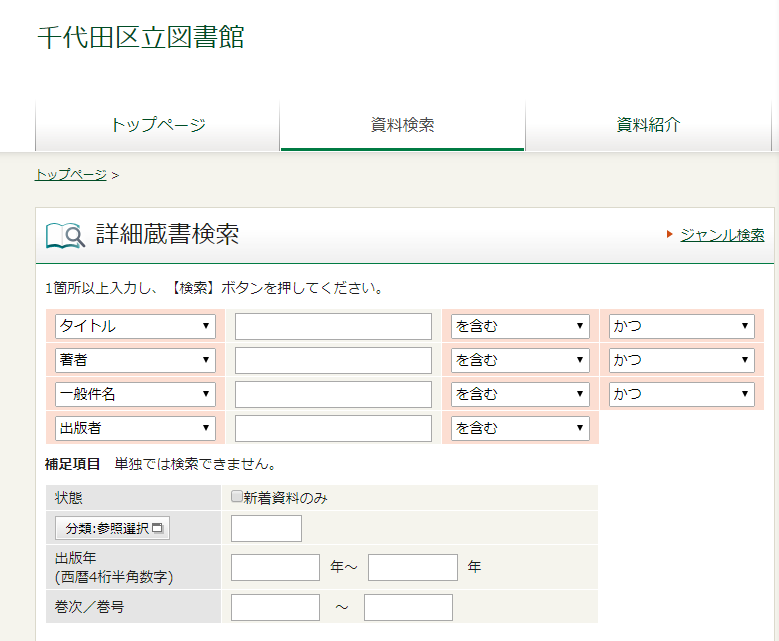This screenshot has width=779, height=641.
Task: Focus the 分類 code input field
Action: (266, 528)
